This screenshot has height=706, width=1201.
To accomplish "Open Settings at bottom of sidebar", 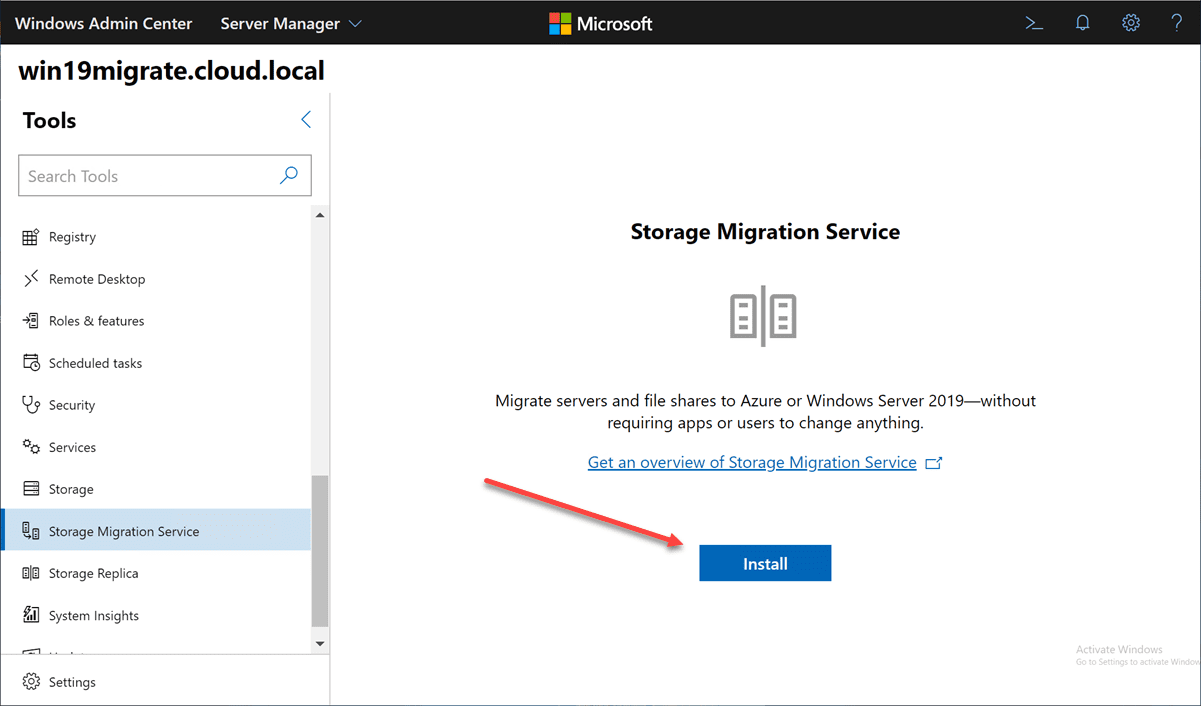I will coord(71,681).
